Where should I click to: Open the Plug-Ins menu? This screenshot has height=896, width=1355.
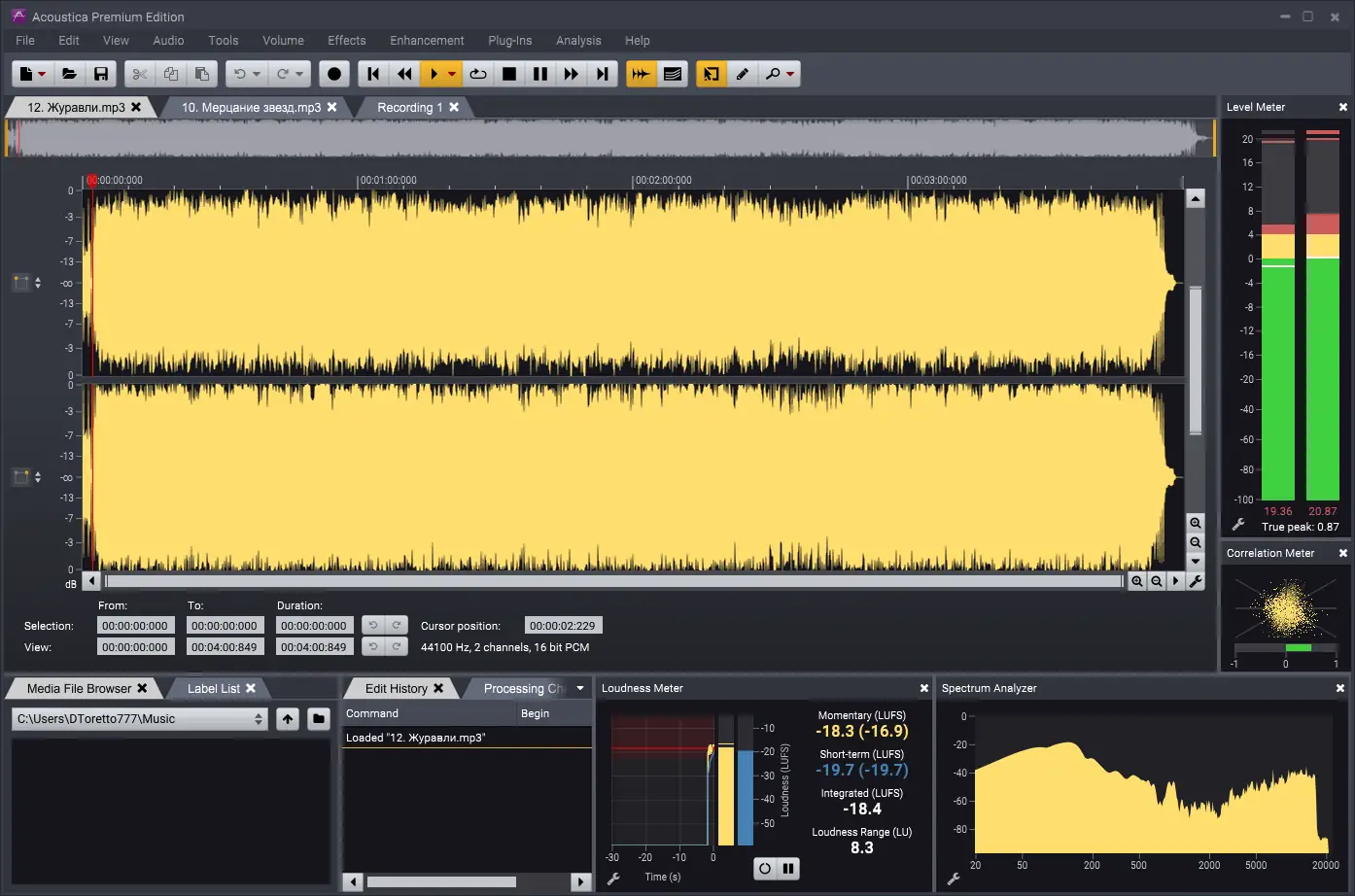(510, 41)
